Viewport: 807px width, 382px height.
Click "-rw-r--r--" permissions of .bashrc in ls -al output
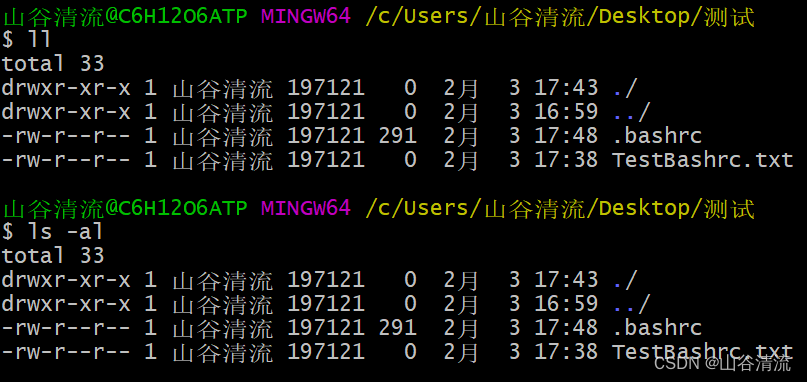[x=66, y=328]
